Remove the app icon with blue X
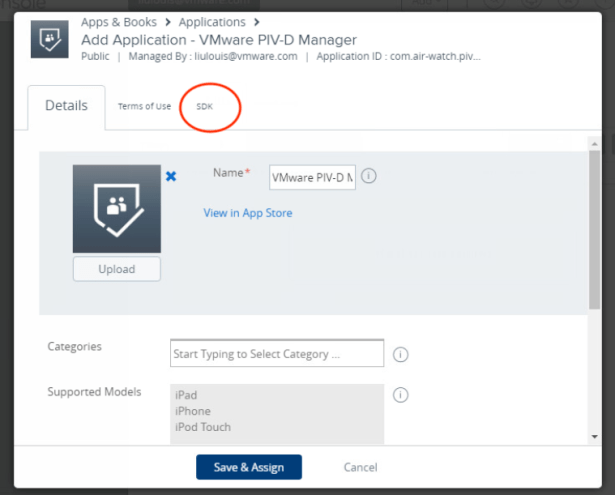 click(171, 176)
